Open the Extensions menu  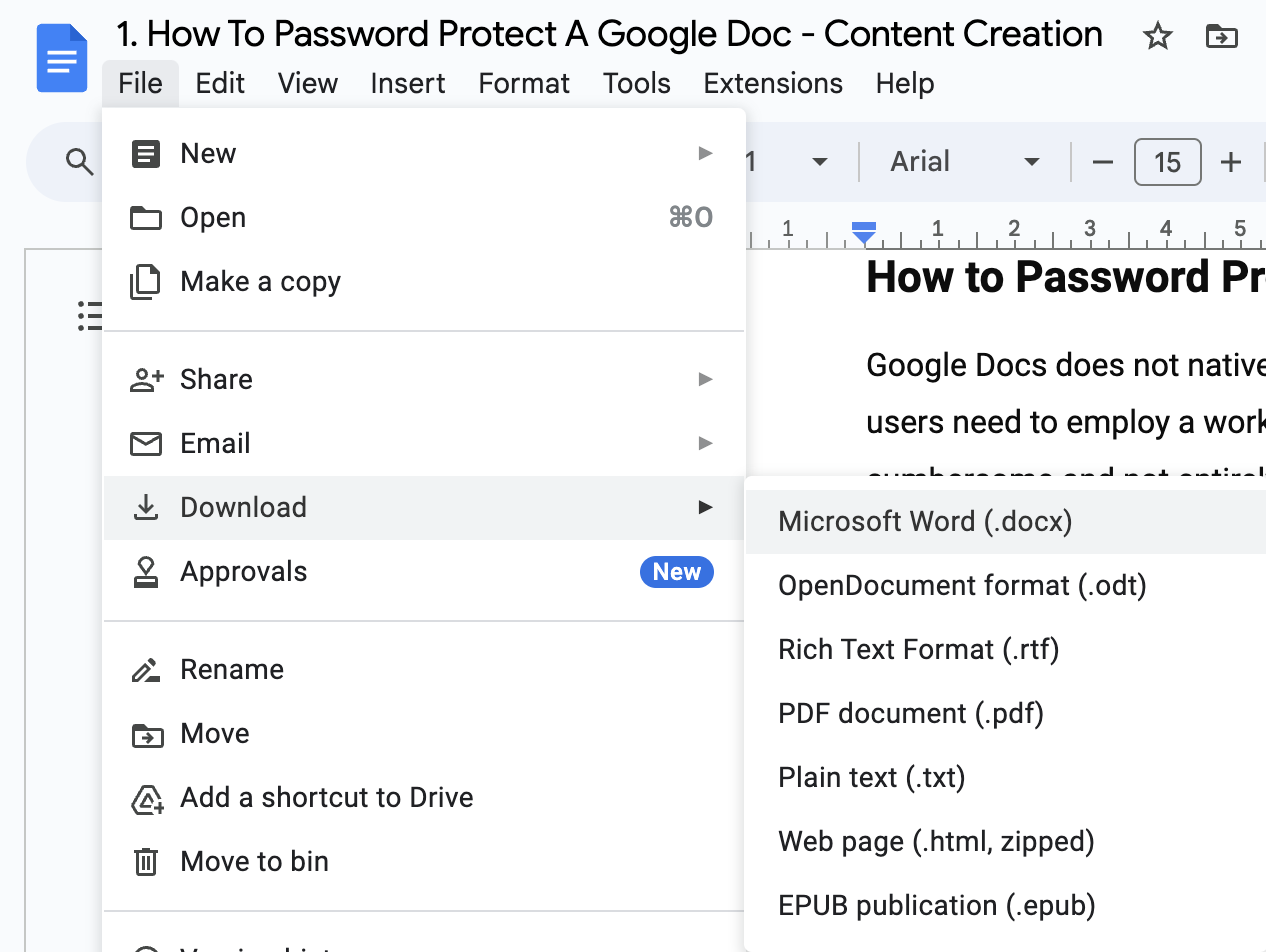click(x=773, y=83)
